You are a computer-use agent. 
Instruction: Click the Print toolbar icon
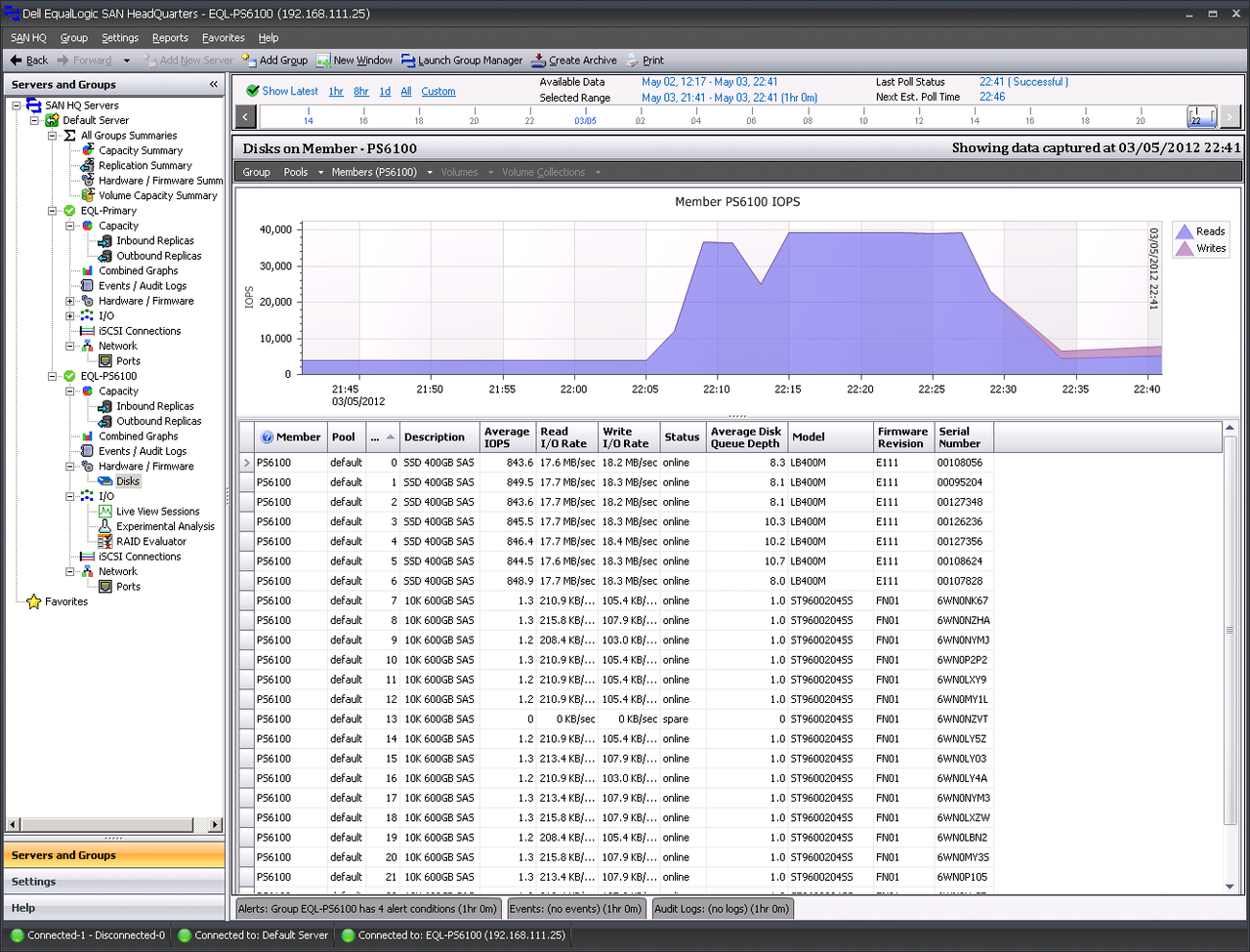pos(632,61)
